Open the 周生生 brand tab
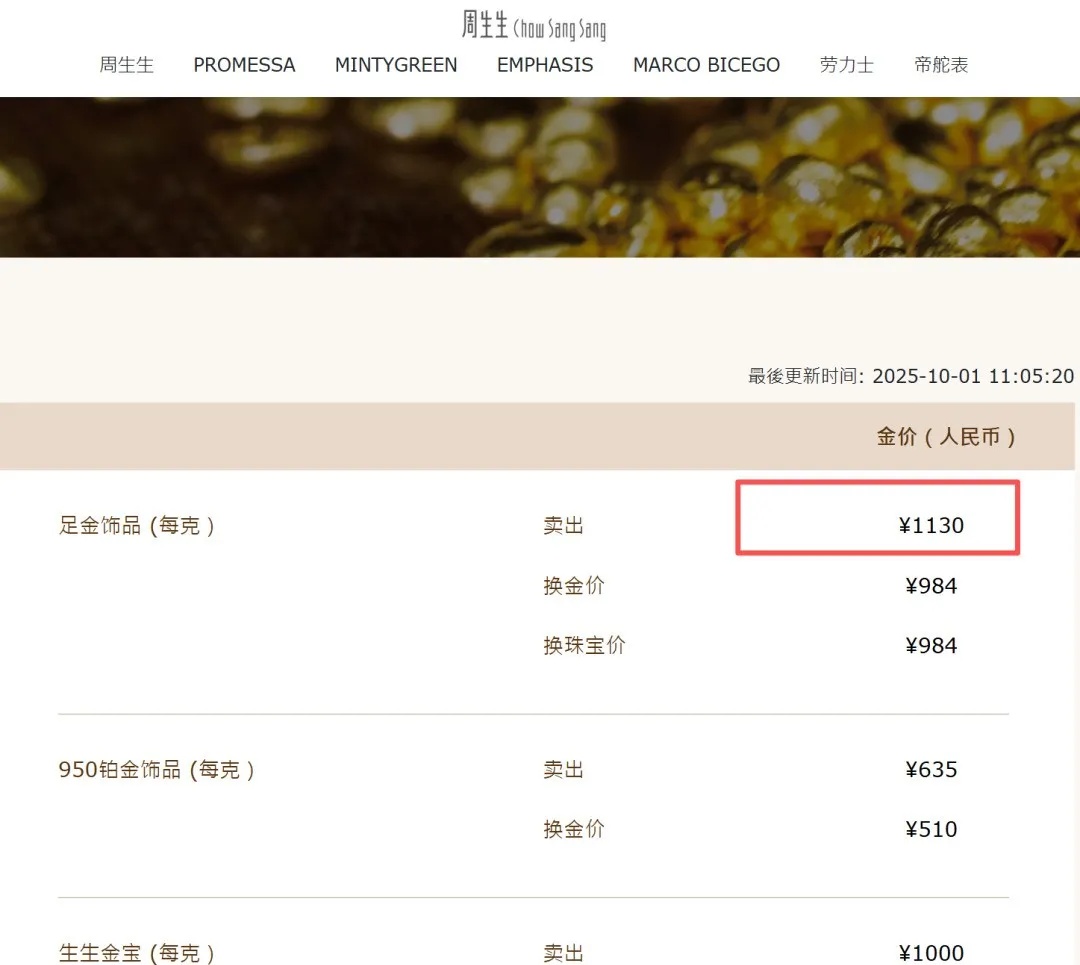 click(127, 65)
